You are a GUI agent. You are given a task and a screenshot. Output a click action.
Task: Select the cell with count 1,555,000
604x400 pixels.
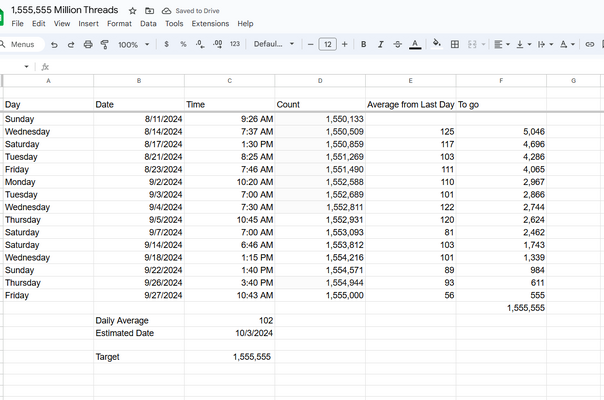(320, 295)
